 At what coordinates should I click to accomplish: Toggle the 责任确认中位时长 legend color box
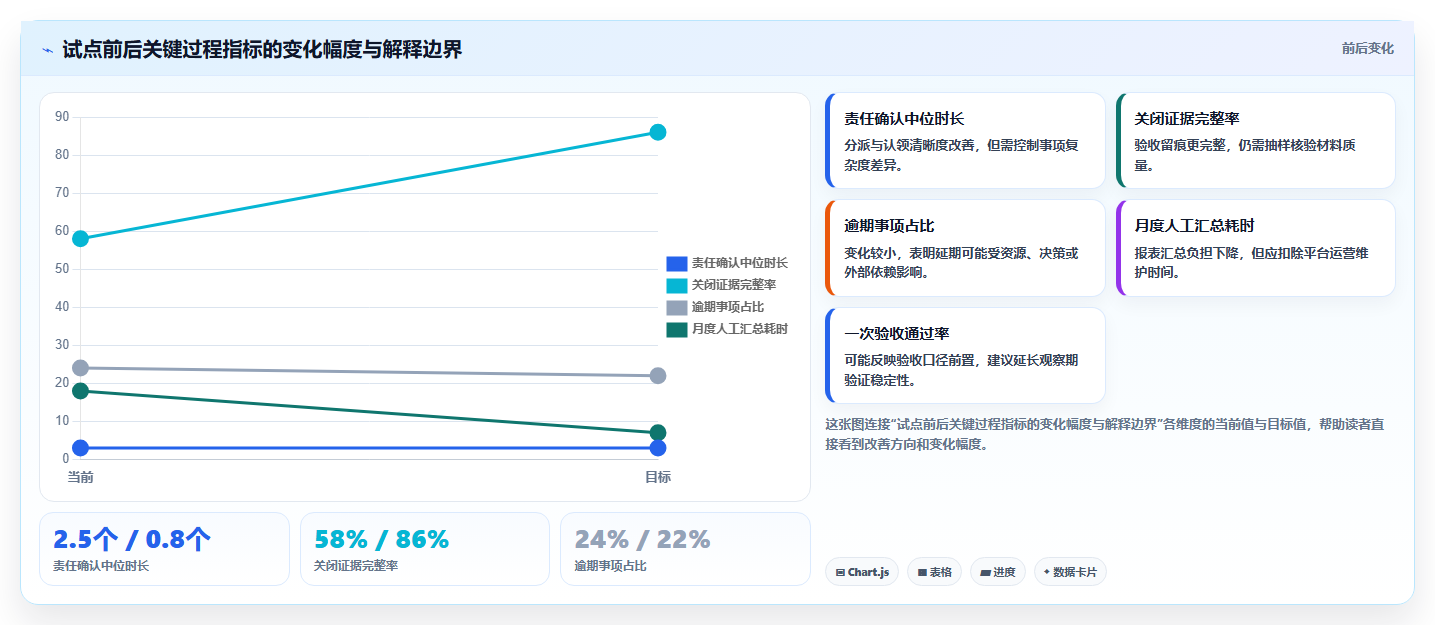[677, 263]
